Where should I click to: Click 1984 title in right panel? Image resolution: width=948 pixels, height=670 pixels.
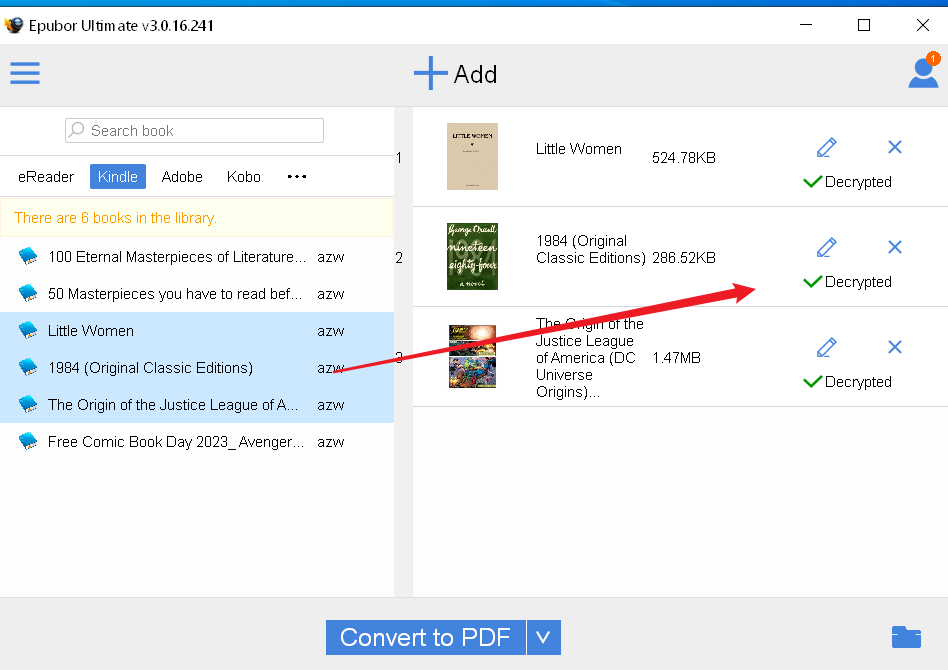pyautogui.click(x=591, y=249)
